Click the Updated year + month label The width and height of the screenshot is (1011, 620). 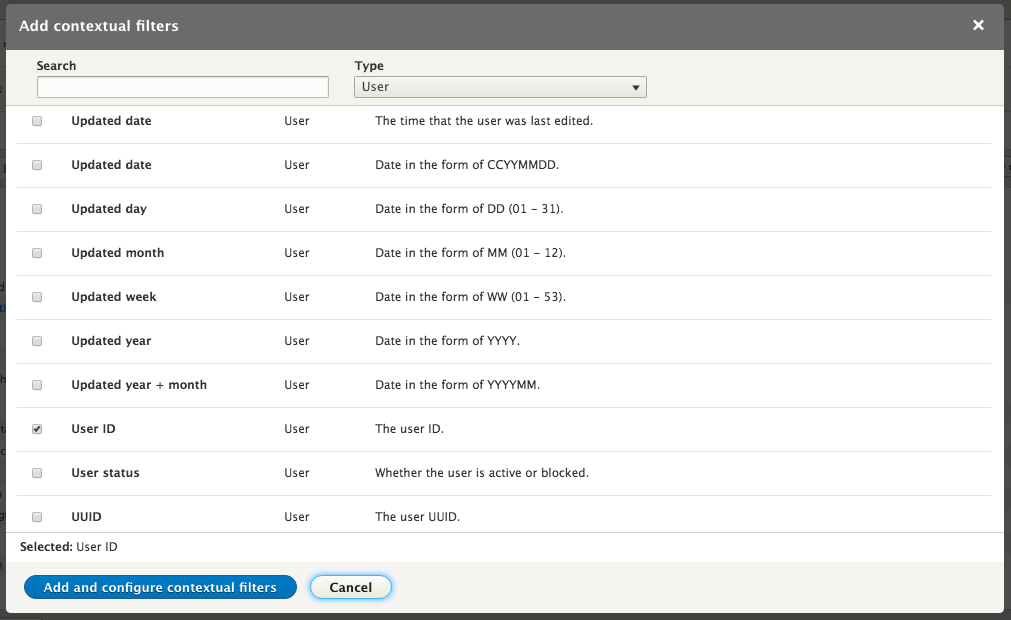139,385
